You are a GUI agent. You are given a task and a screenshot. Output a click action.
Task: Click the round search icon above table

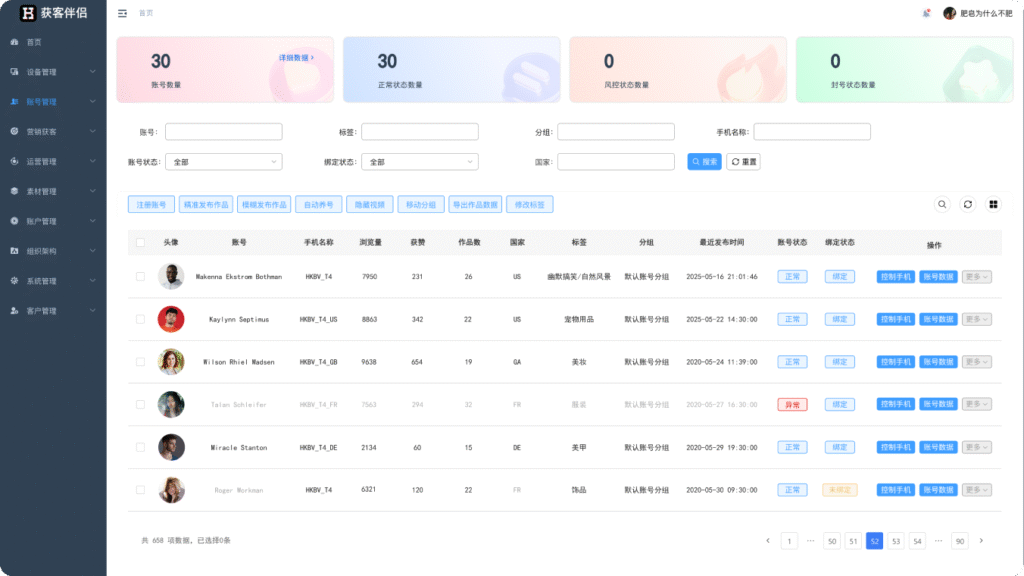pos(942,204)
